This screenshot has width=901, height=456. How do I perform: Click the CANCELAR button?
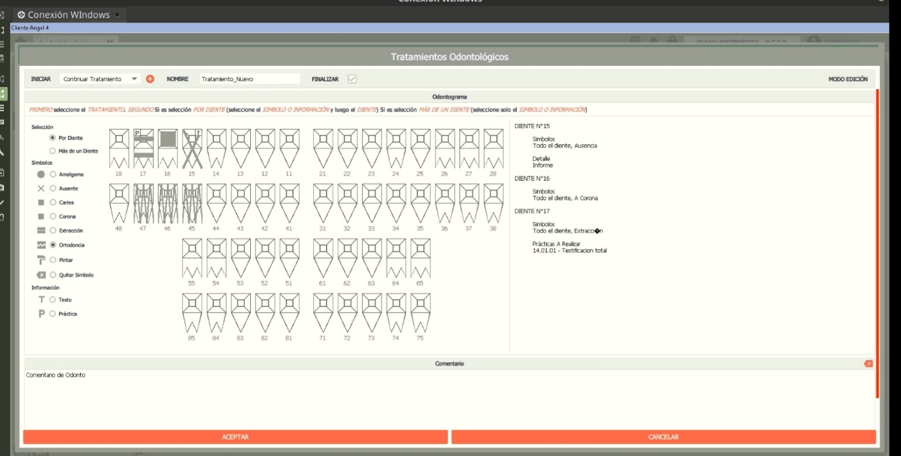pyautogui.click(x=664, y=437)
